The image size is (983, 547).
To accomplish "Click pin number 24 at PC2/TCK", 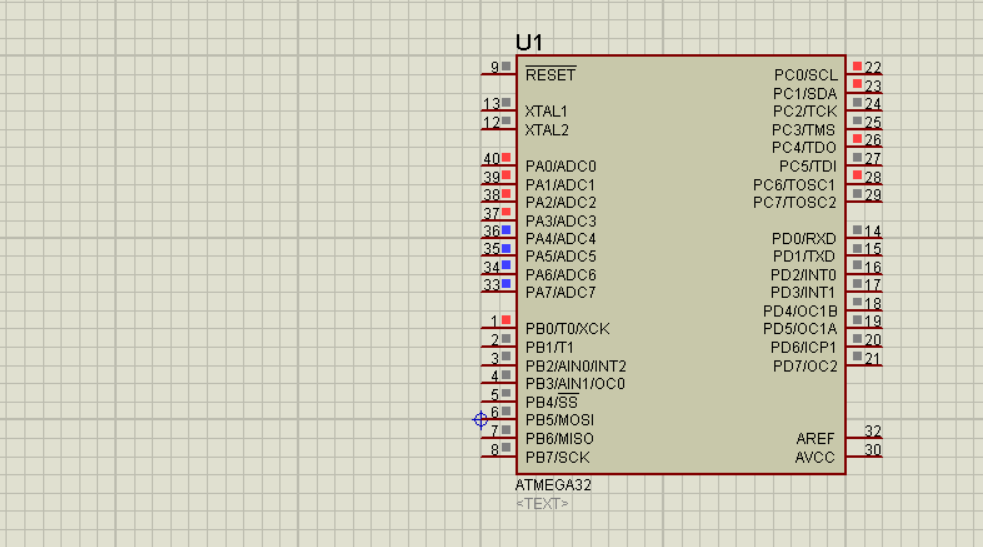I will [x=873, y=103].
